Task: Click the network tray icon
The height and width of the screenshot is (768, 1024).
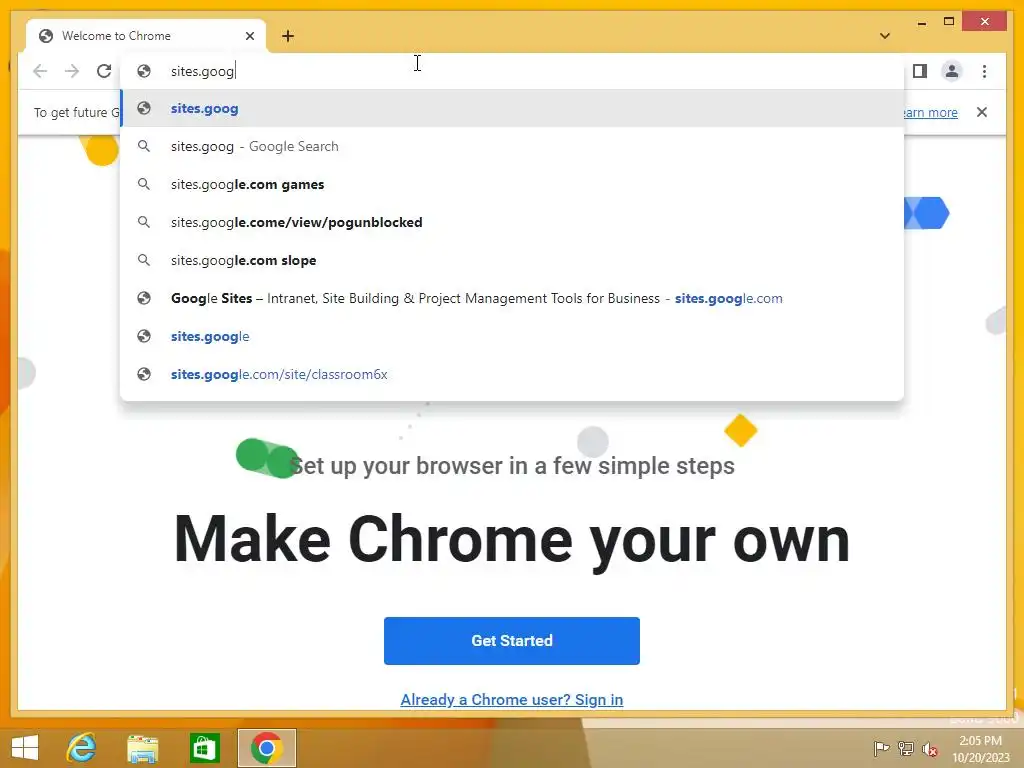Action: point(906,749)
